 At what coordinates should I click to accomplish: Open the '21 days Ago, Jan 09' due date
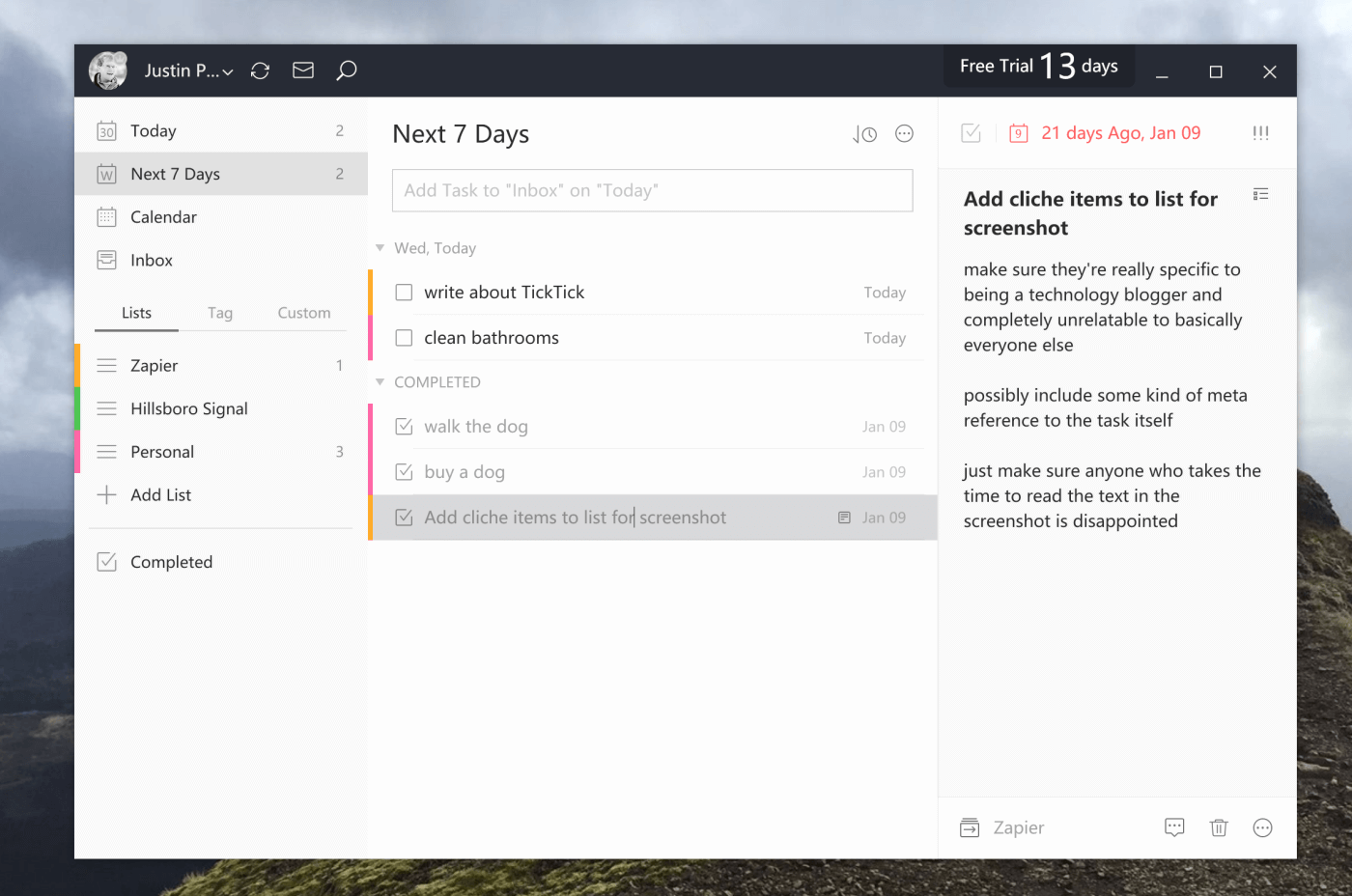point(1119,133)
